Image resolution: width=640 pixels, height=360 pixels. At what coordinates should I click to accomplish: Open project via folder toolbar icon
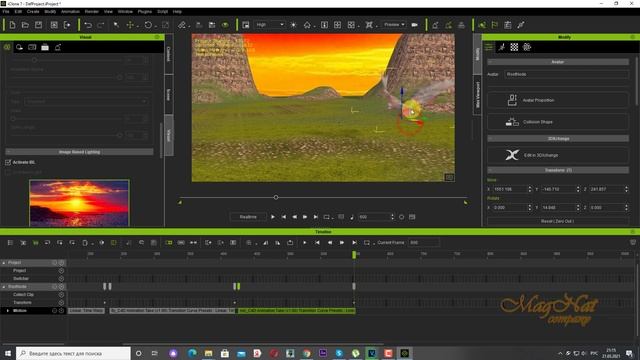coord(25,25)
